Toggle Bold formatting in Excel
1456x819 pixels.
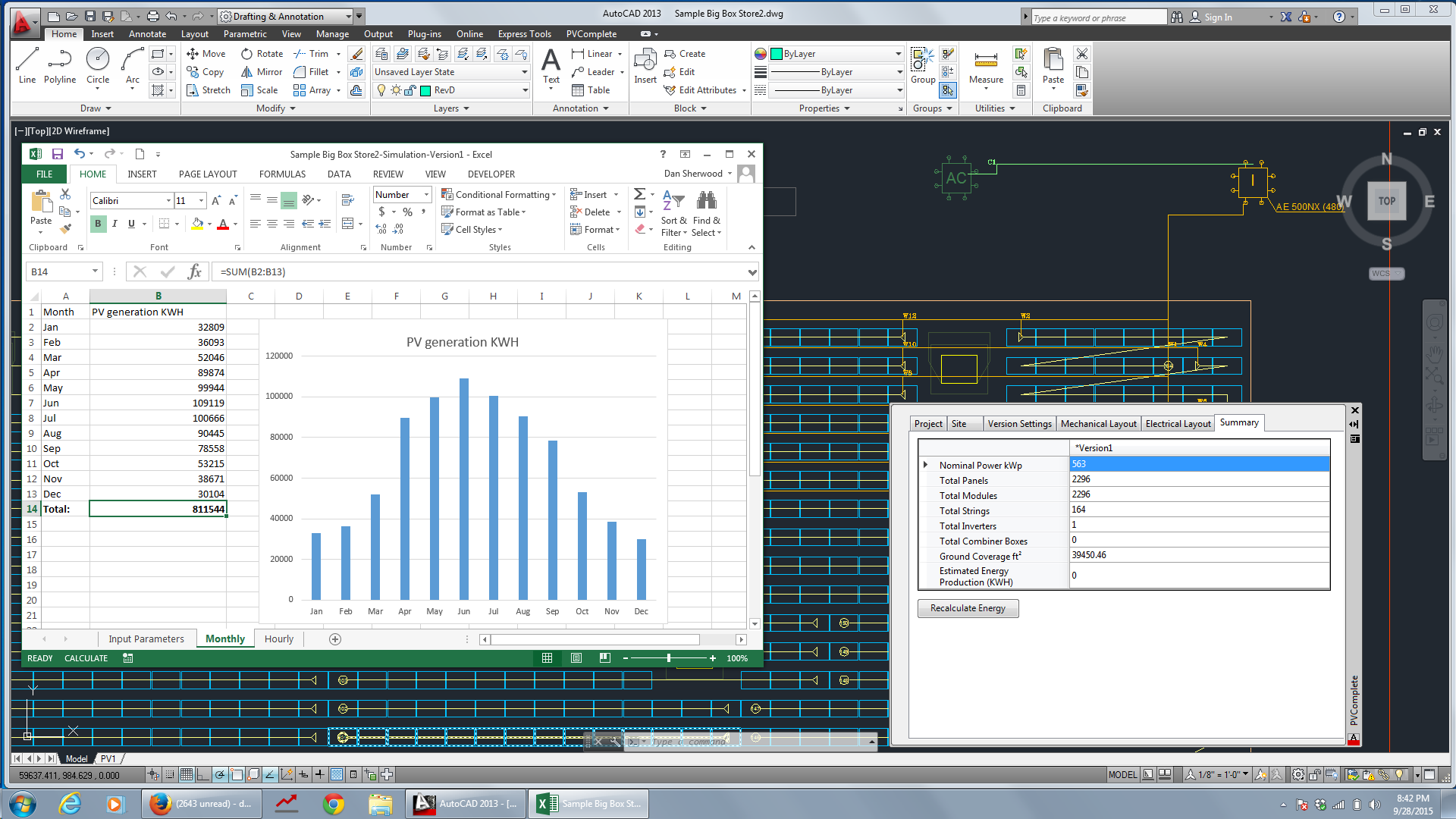click(x=98, y=224)
